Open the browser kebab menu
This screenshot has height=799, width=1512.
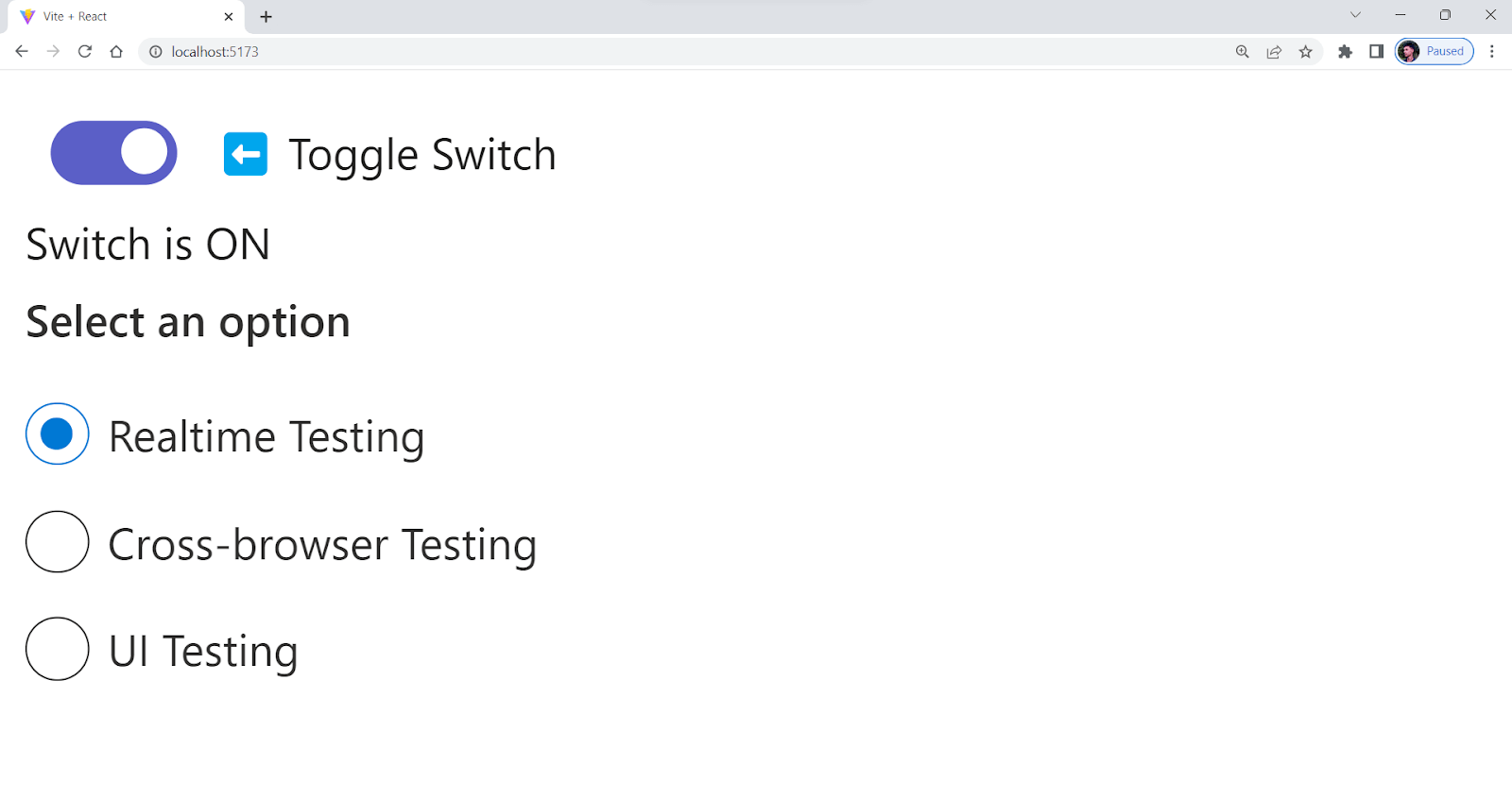[1492, 52]
